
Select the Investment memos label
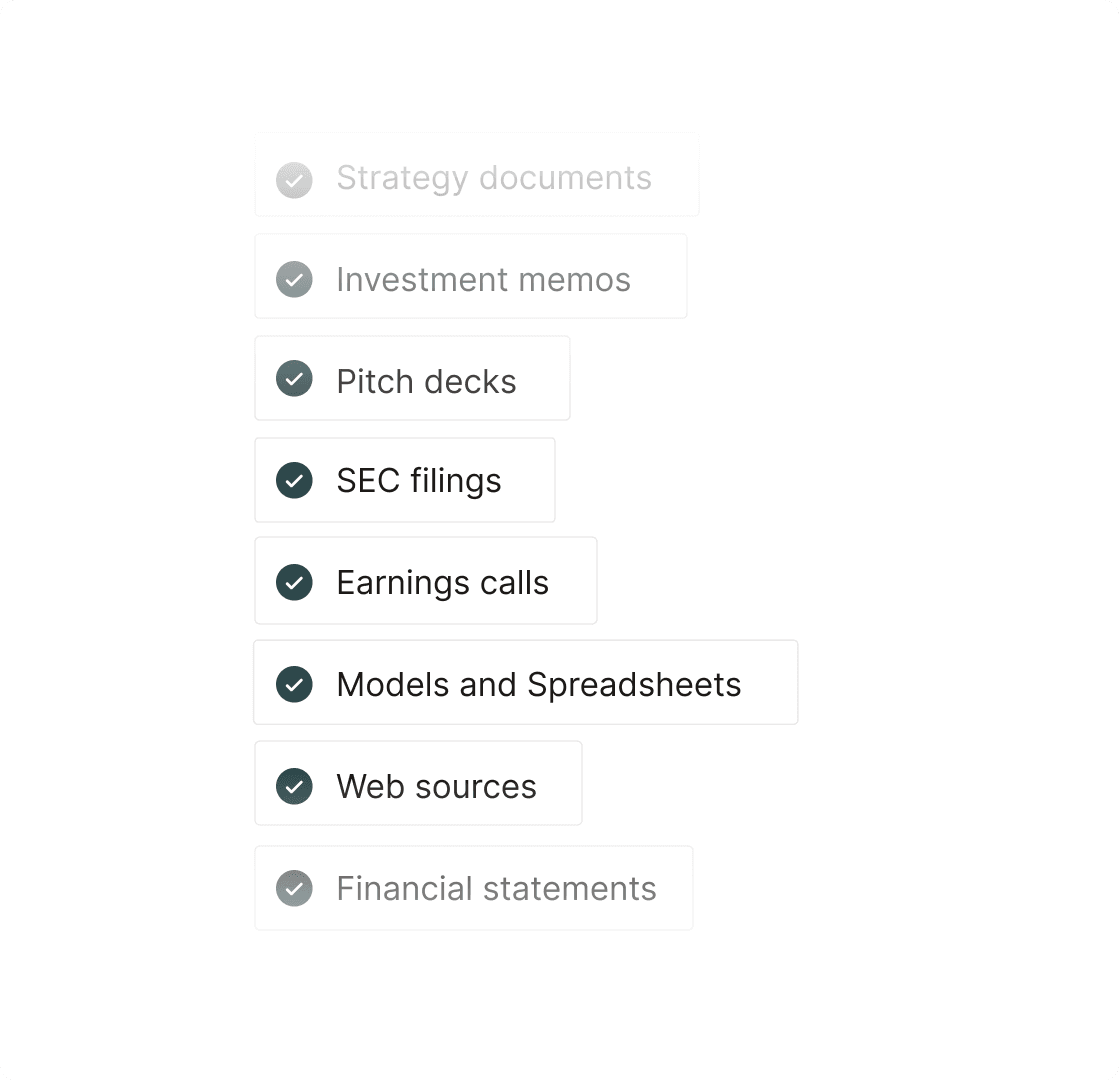pos(483,280)
